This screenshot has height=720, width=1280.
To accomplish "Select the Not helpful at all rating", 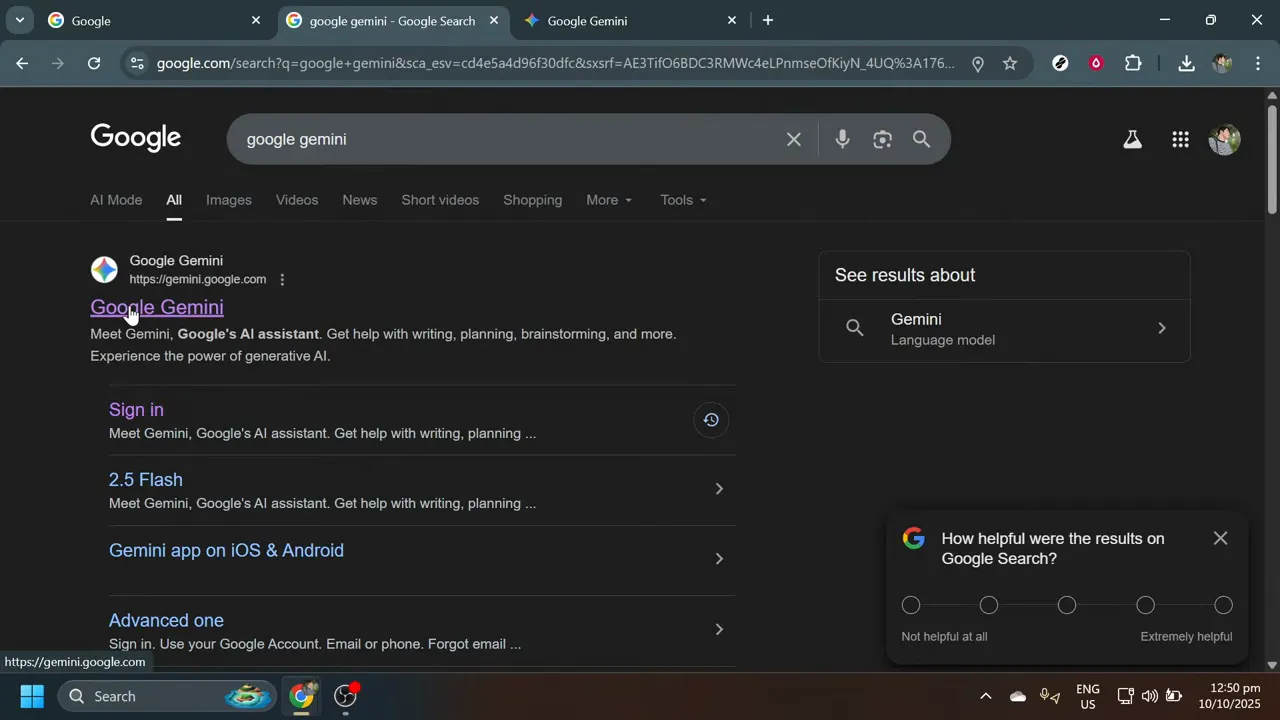I will click(911, 605).
